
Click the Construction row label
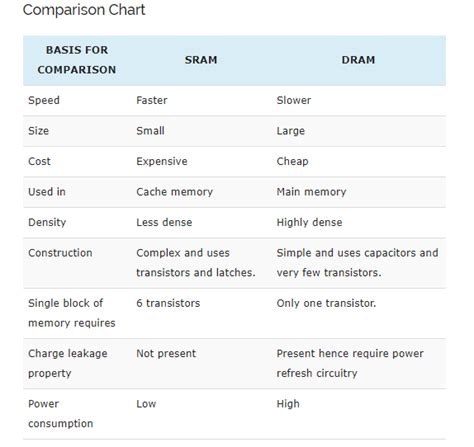point(60,253)
